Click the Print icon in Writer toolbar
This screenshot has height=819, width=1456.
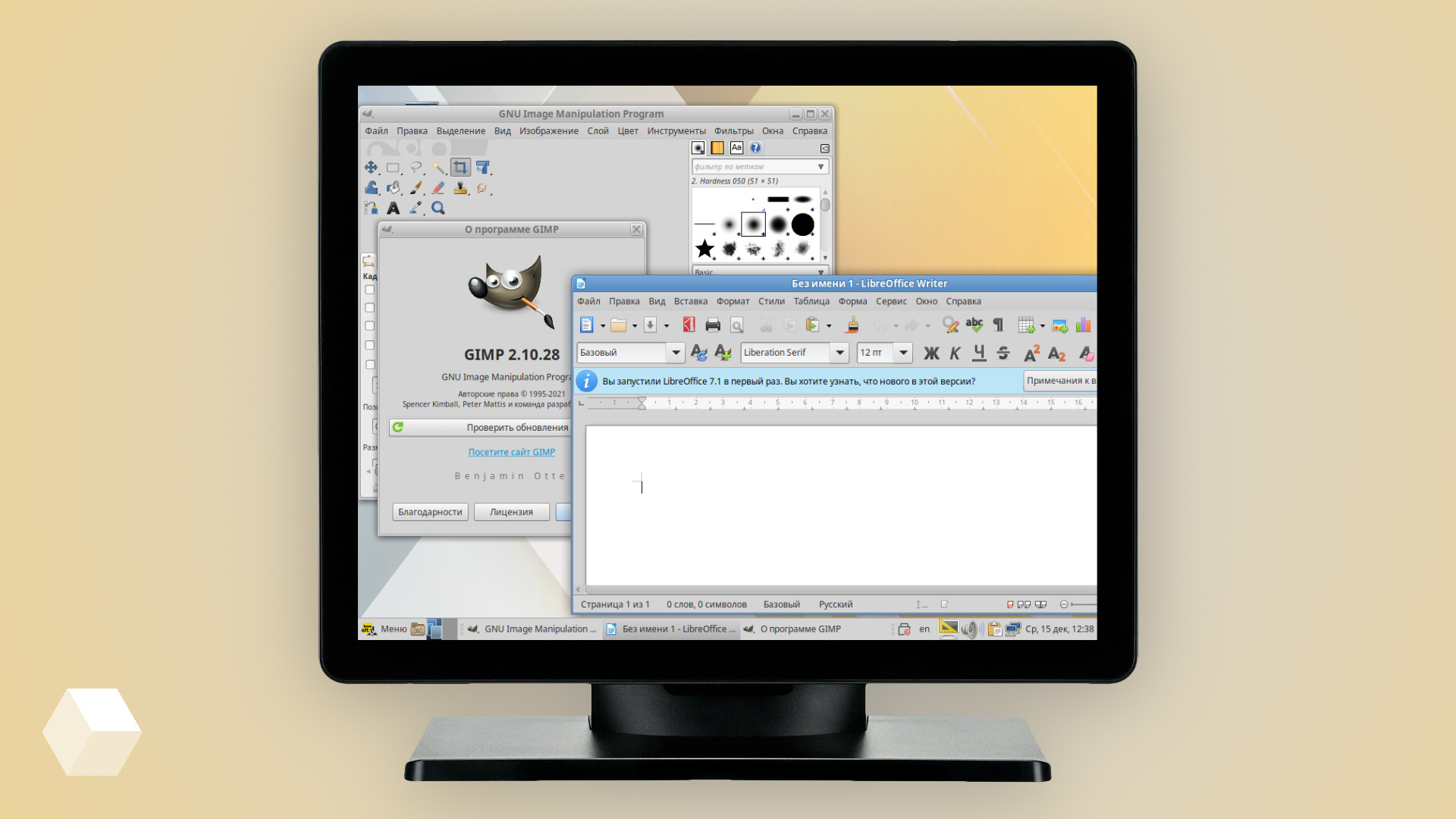pos(713,325)
